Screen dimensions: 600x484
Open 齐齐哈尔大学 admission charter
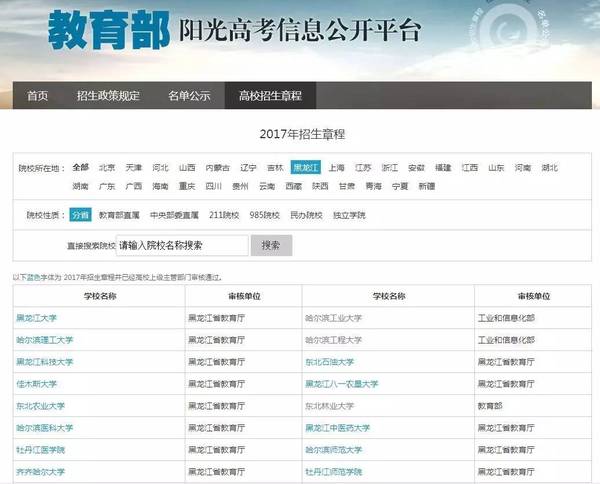[x=41, y=472]
